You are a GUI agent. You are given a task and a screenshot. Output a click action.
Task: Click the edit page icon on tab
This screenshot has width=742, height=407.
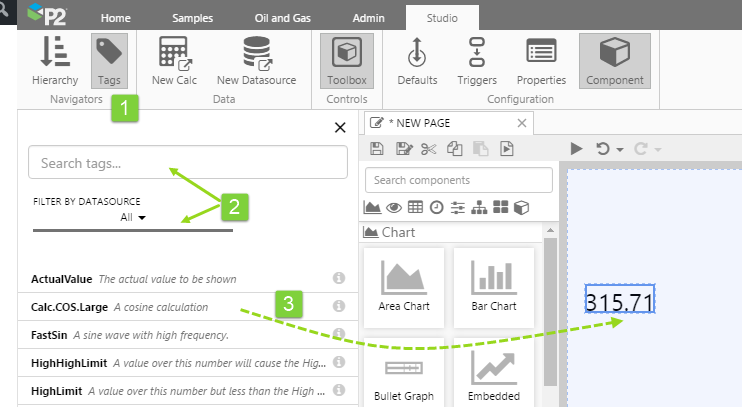pos(377,123)
